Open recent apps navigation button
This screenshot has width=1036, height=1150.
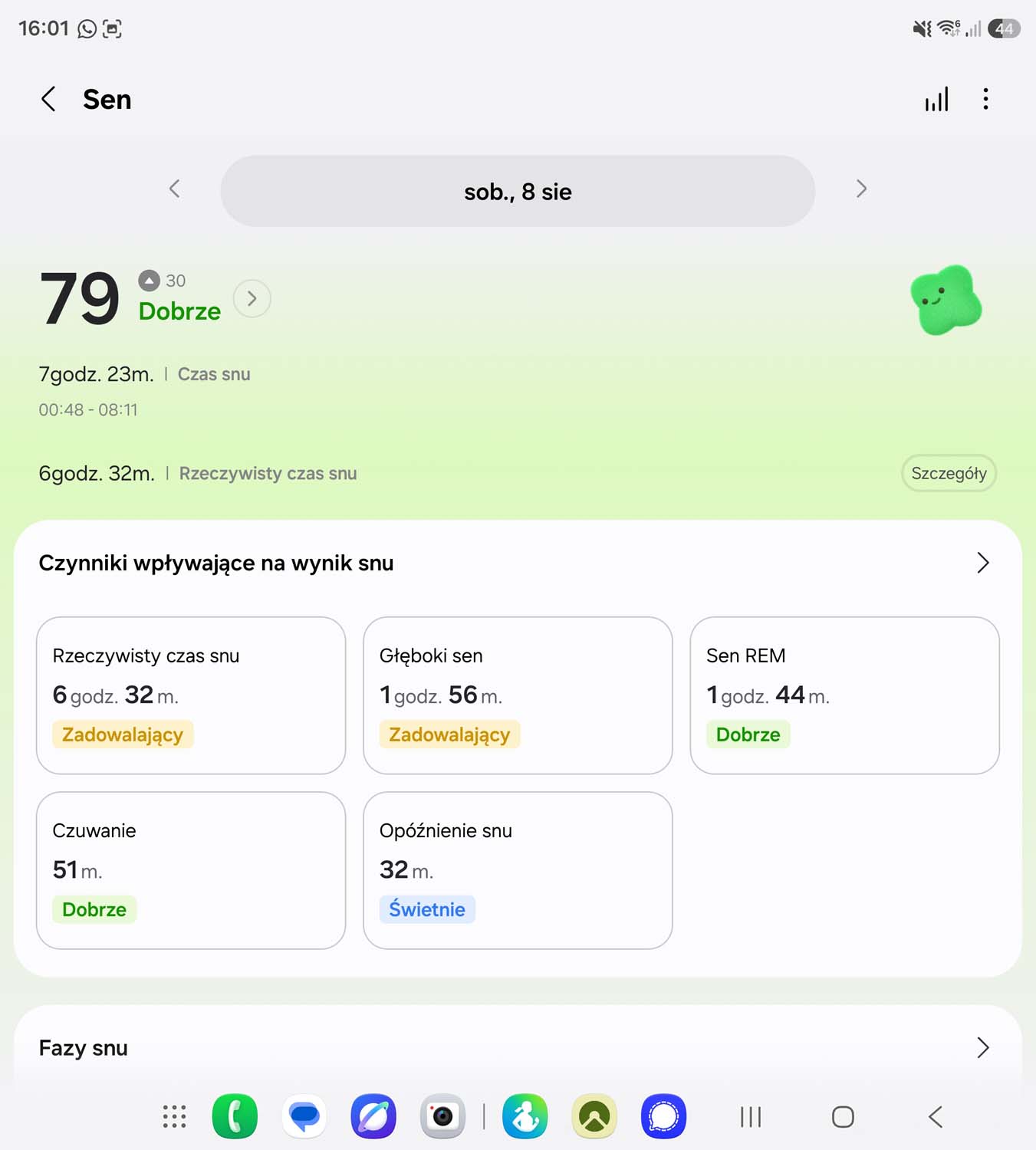(x=751, y=1116)
